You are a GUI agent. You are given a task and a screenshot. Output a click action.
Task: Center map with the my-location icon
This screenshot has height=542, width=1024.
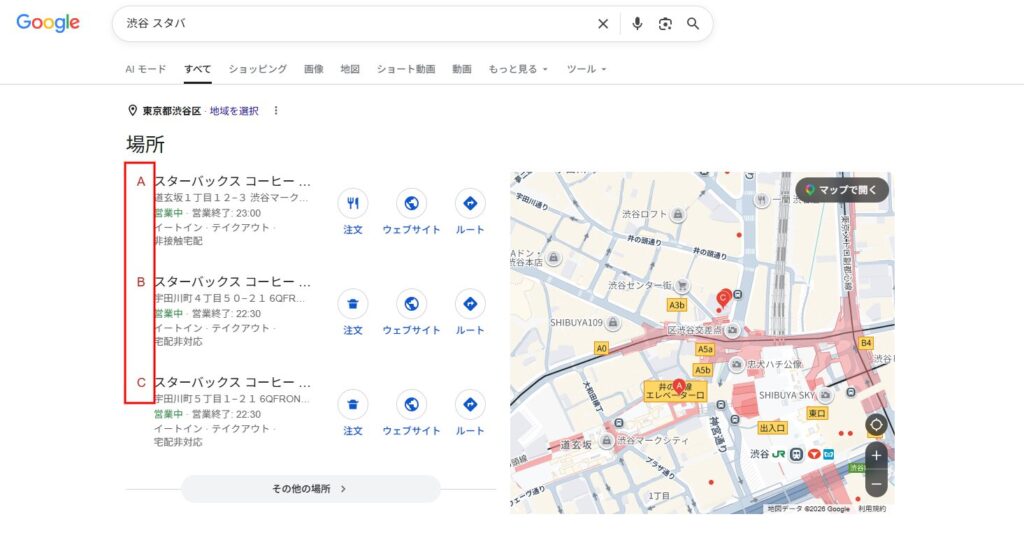click(876, 425)
